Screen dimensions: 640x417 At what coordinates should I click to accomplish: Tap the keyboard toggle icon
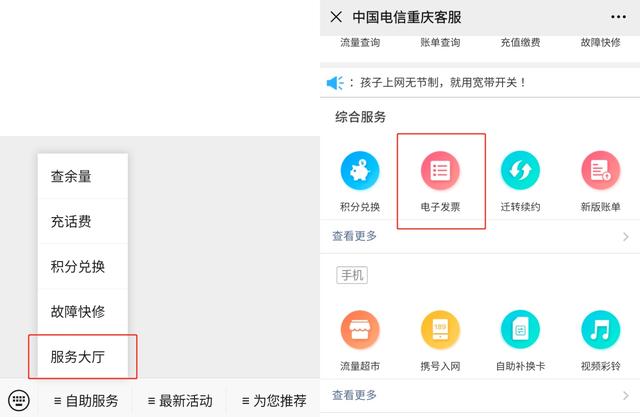(19, 400)
